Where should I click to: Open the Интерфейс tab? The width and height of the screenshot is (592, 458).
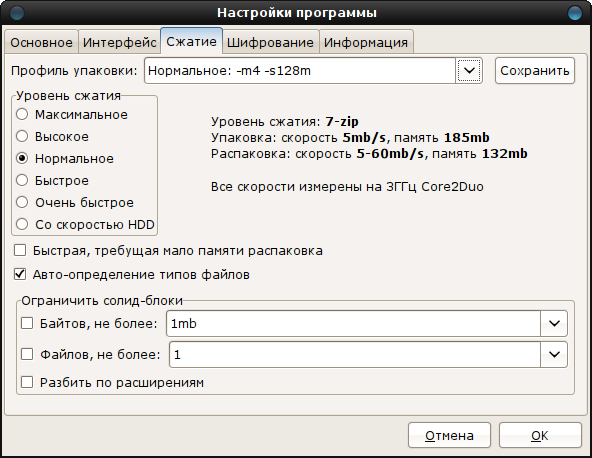119,42
